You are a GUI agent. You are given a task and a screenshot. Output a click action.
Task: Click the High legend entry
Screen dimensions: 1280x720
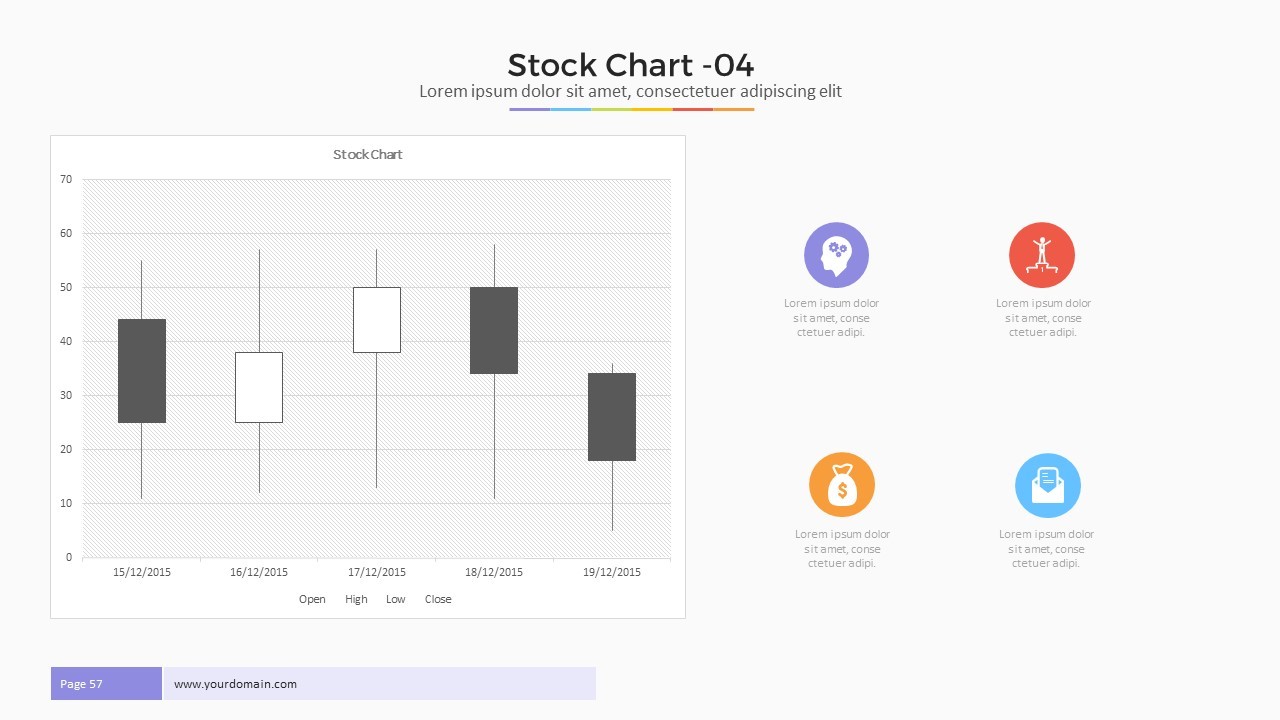pos(356,599)
